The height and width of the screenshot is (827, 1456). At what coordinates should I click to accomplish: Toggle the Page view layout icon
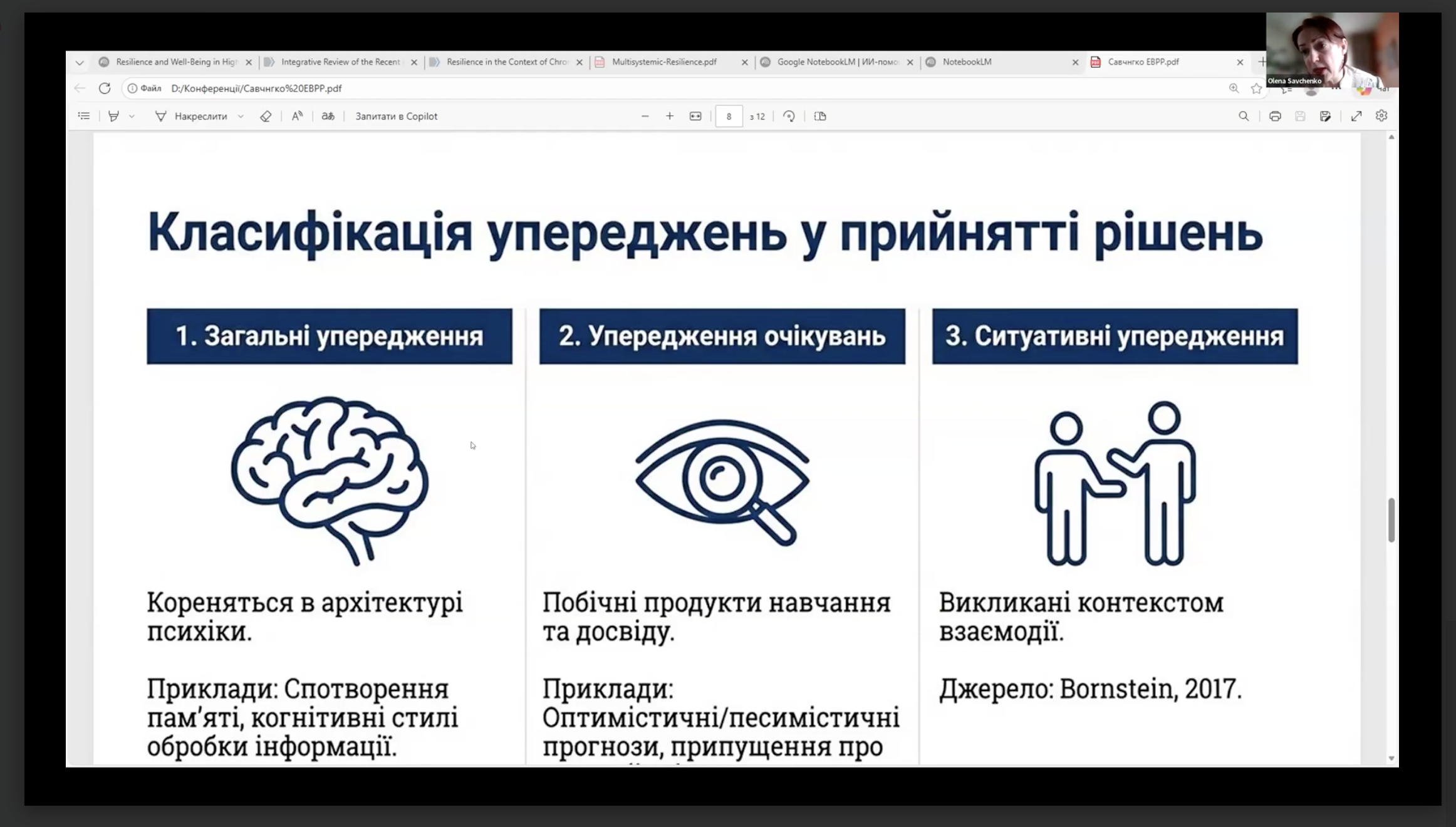click(x=820, y=116)
